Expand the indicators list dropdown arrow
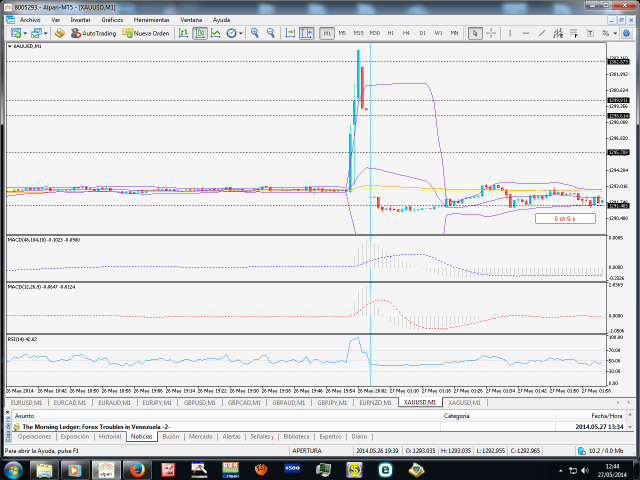 [241, 33]
